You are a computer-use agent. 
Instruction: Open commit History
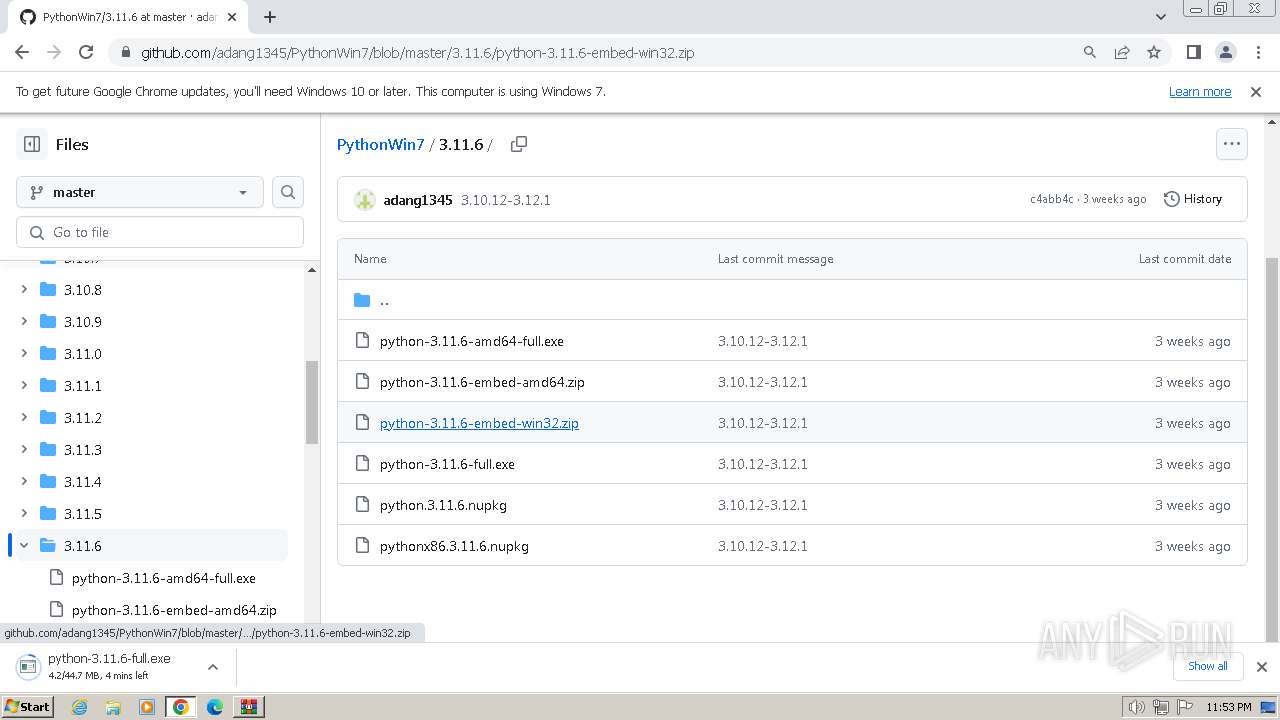pos(1193,199)
